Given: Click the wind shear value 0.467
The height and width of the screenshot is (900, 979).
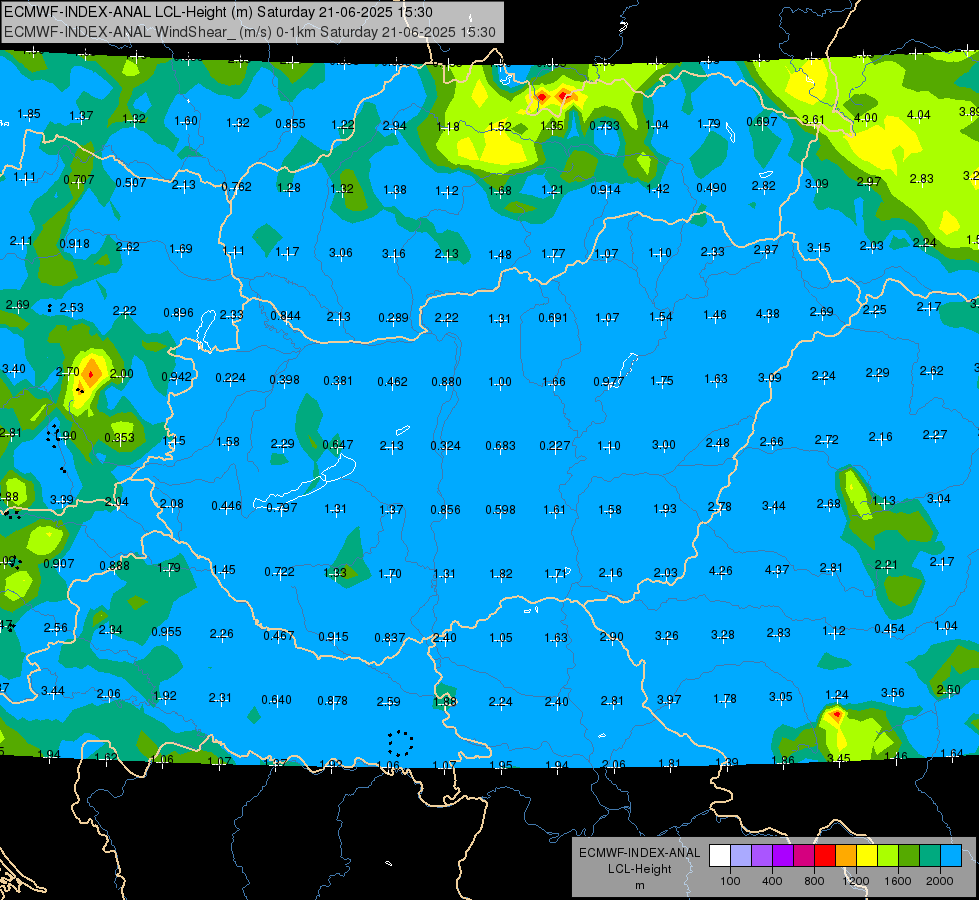Looking at the screenshot, I should pos(278,635).
